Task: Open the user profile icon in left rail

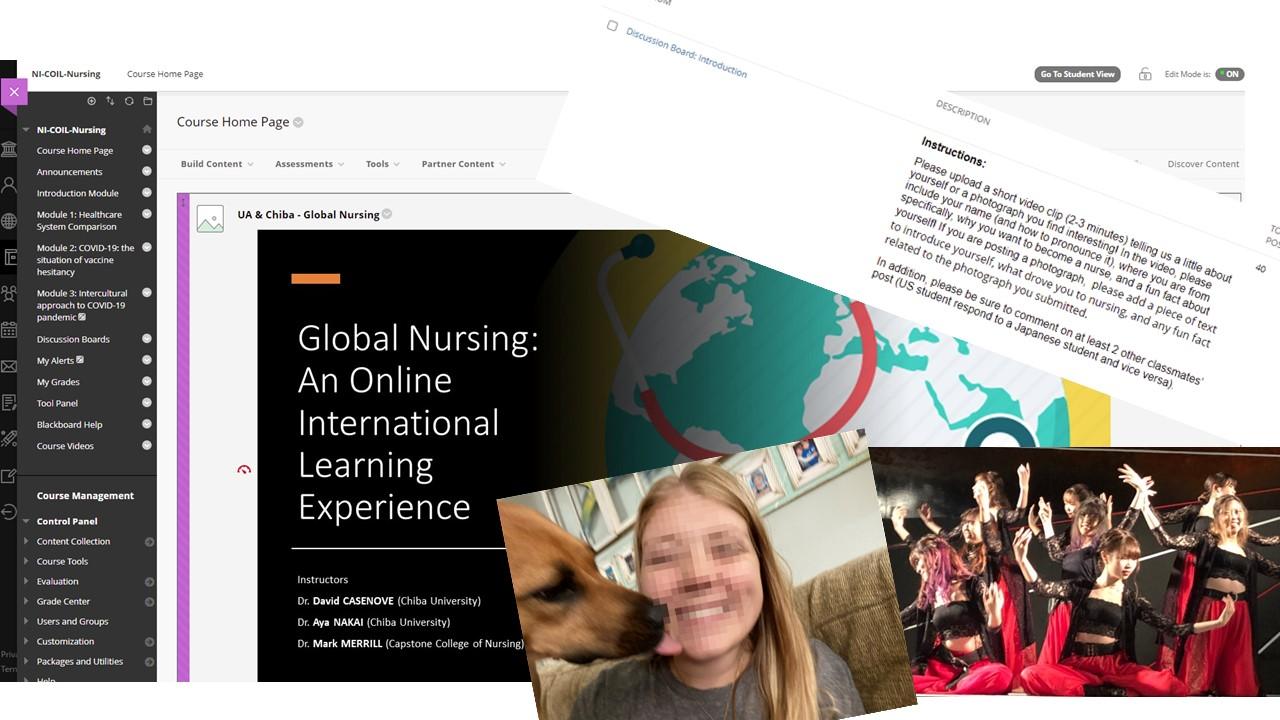Action: coord(9,185)
